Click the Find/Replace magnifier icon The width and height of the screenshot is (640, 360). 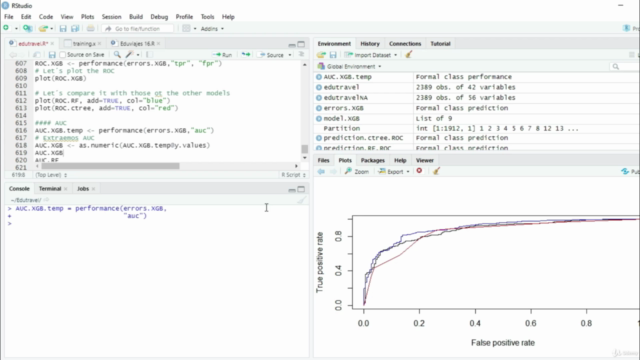(117, 55)
